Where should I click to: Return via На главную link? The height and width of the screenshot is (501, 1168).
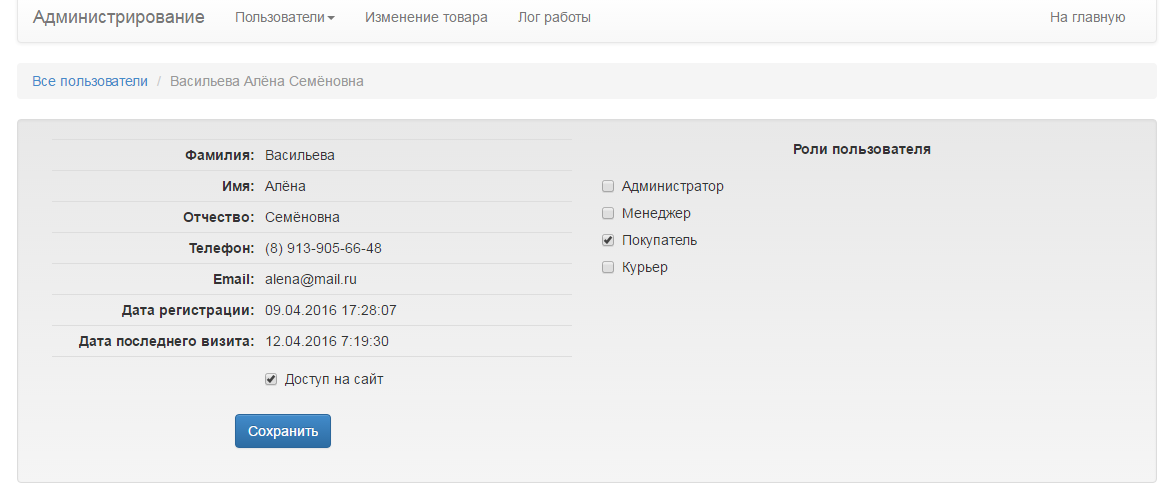[1087, 17]
